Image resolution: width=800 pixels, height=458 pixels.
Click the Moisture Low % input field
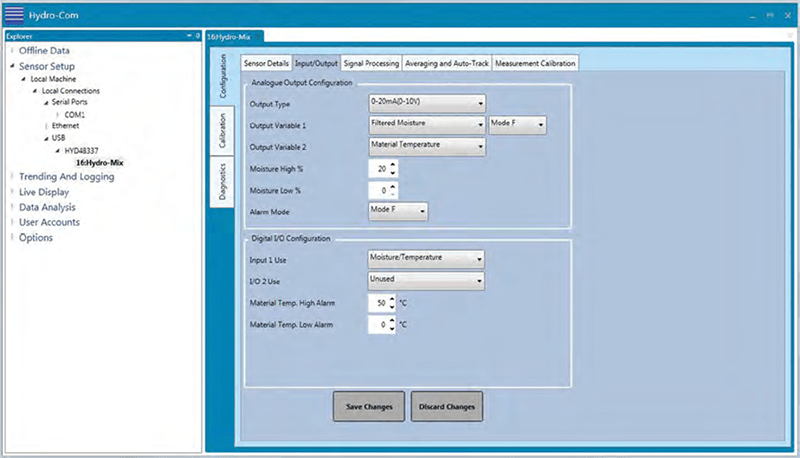pos(379,190)
